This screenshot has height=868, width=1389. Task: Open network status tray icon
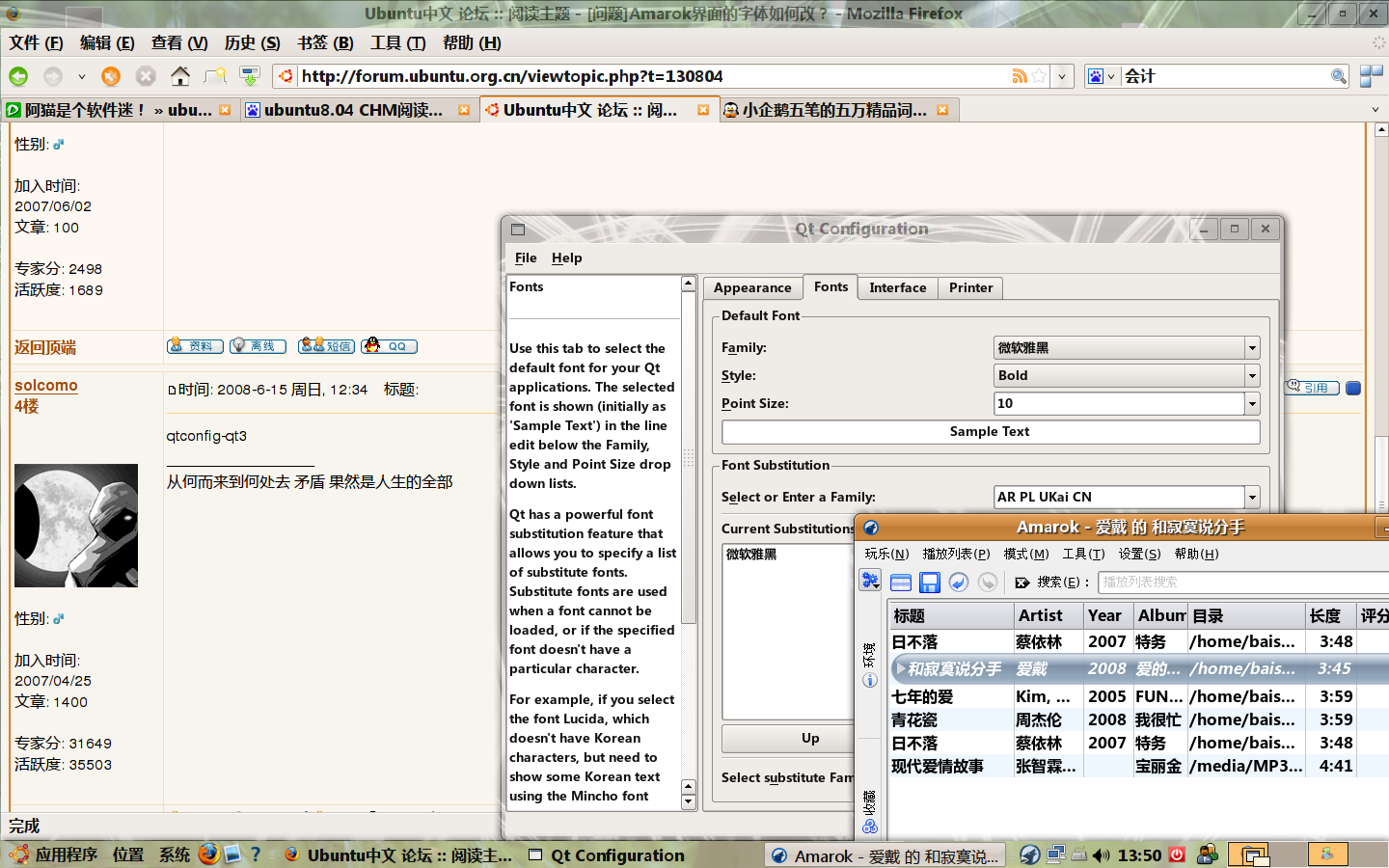pyautogui.click(x=1056, y=855)
